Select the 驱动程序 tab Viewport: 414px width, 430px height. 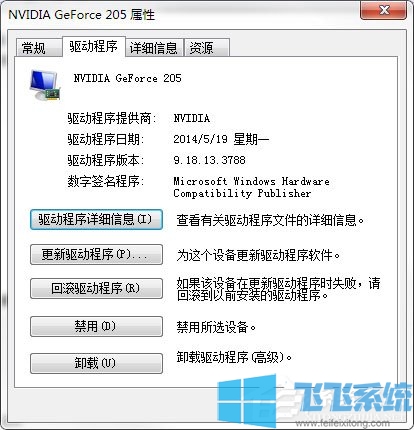[x=94, y=46]
